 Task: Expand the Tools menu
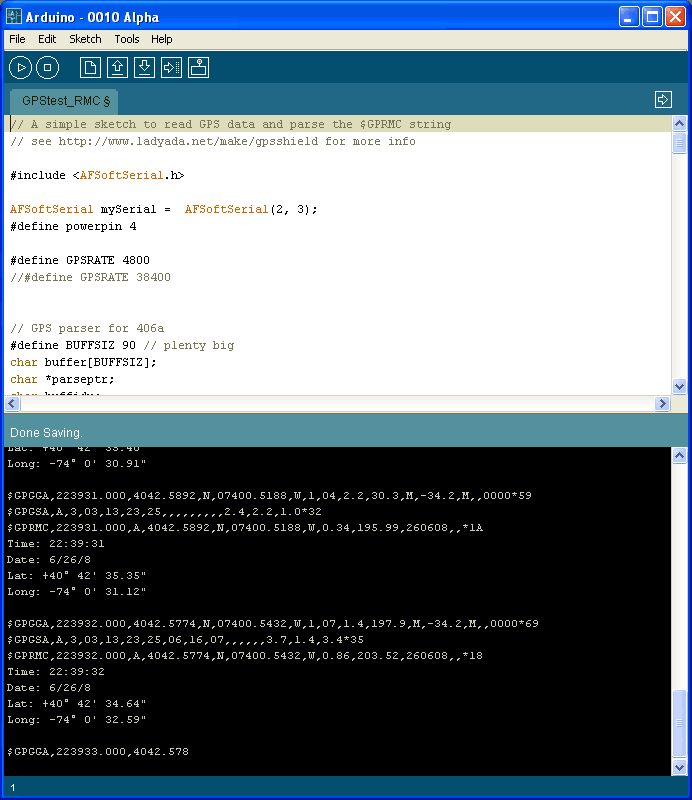[127, 39]
